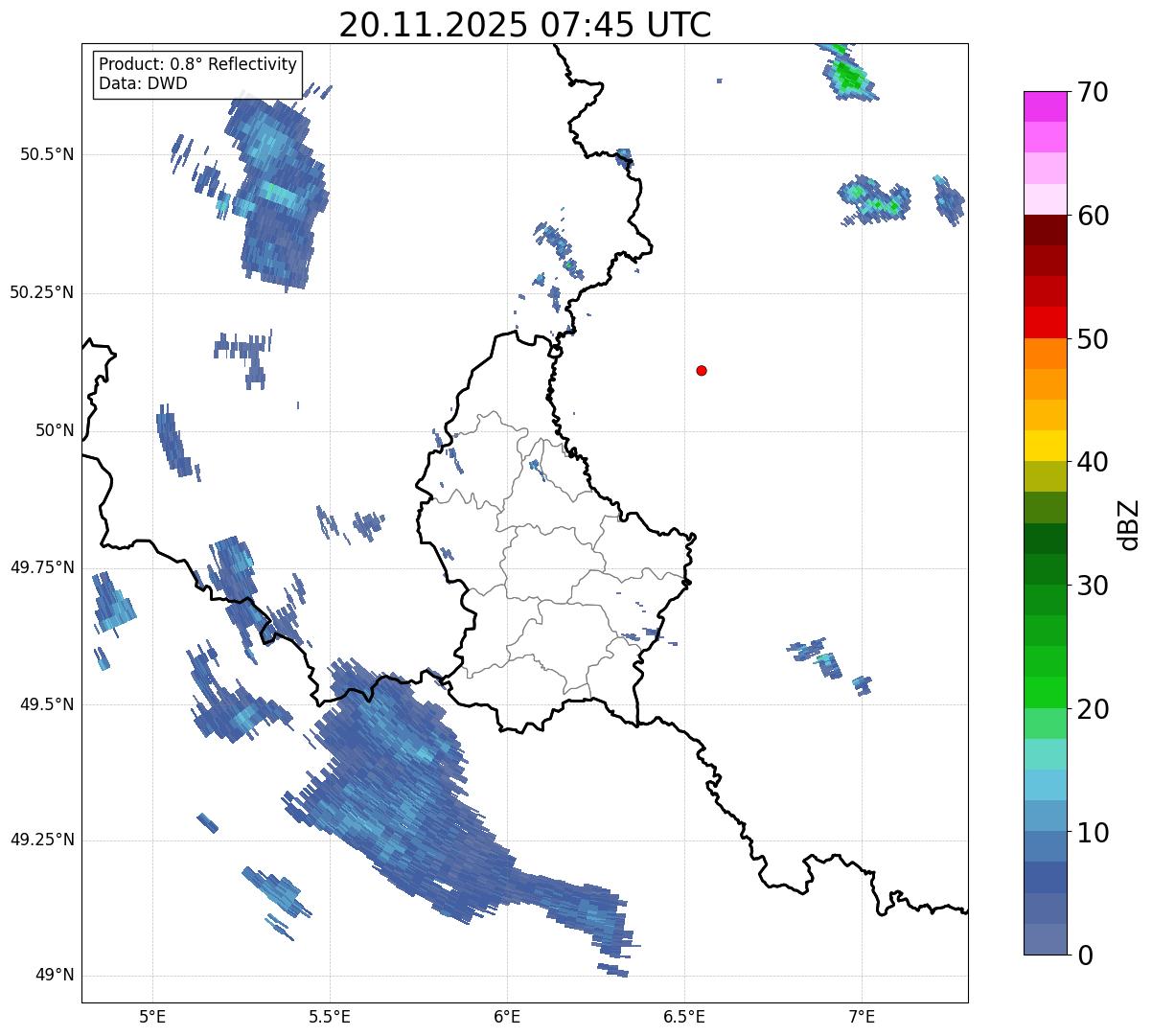This screenshot has height=1036, width=1152.
Task: Pick the dark maroon swatch below 60
Action: [x=1045, y=230]
